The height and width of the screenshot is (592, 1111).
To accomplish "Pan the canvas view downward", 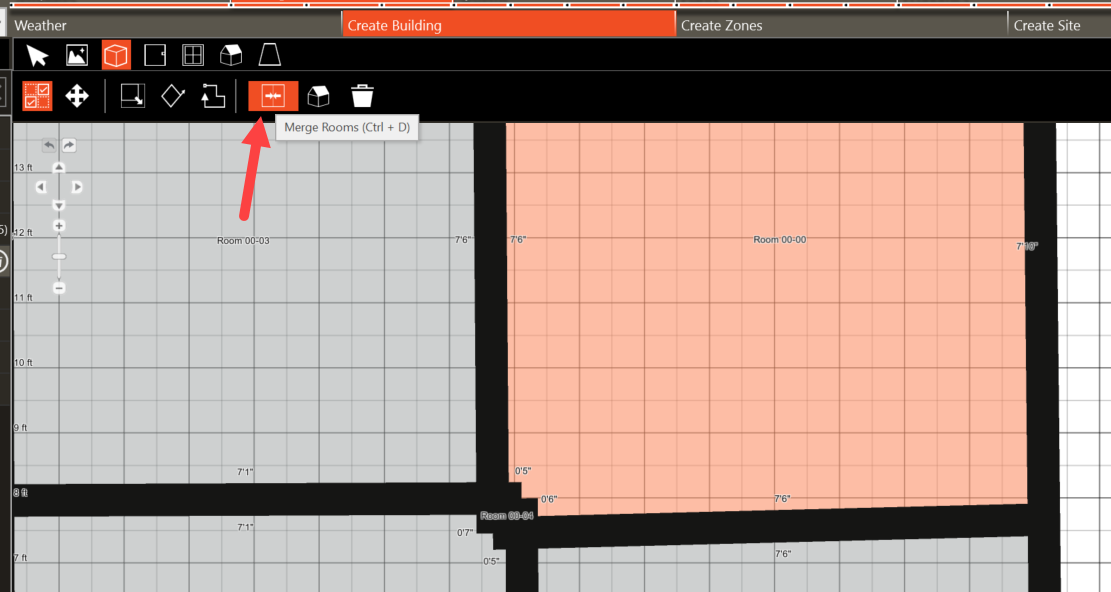I will [59, 205].
